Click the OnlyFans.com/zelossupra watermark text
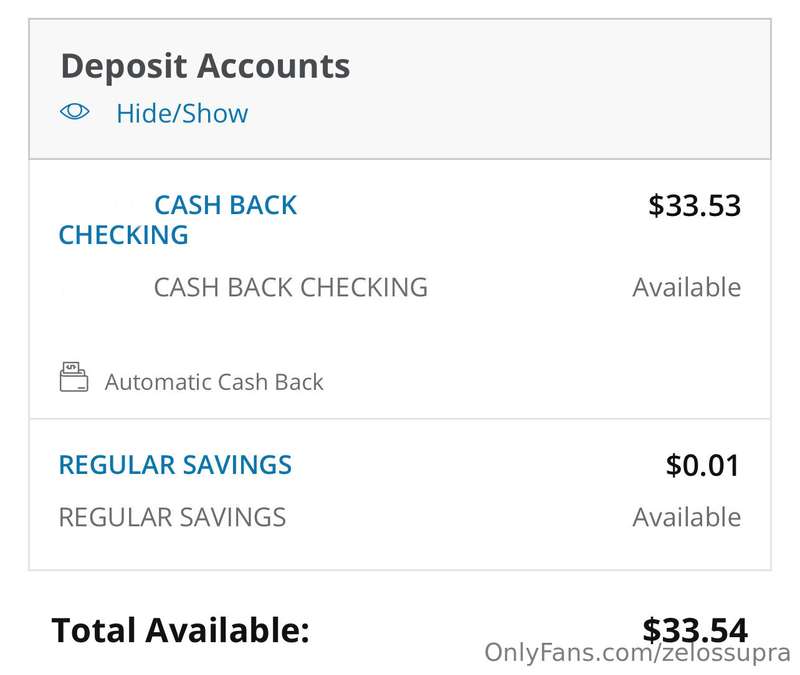 coord(637,653)
